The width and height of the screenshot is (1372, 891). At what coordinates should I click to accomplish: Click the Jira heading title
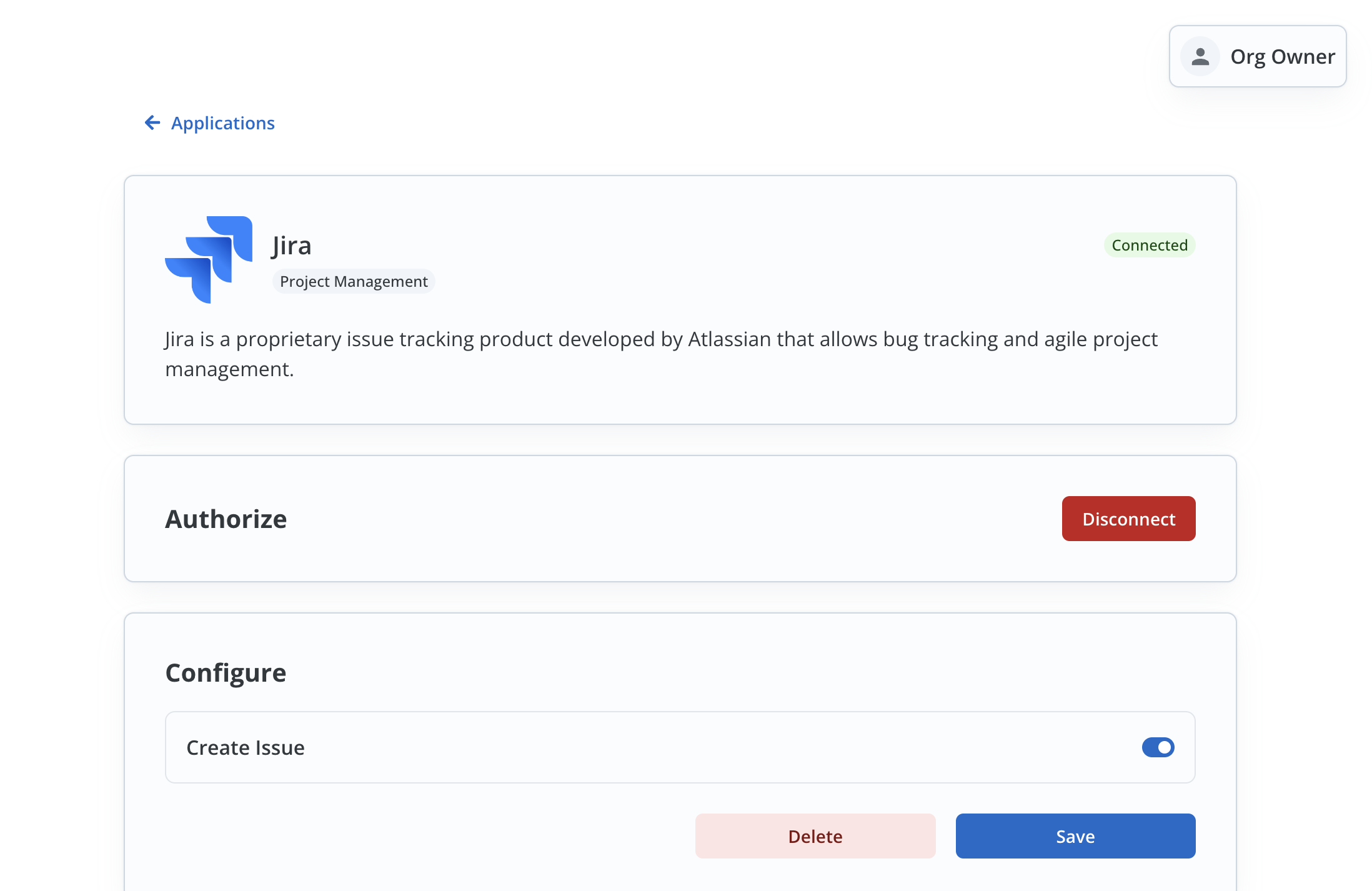click(291, 246)
